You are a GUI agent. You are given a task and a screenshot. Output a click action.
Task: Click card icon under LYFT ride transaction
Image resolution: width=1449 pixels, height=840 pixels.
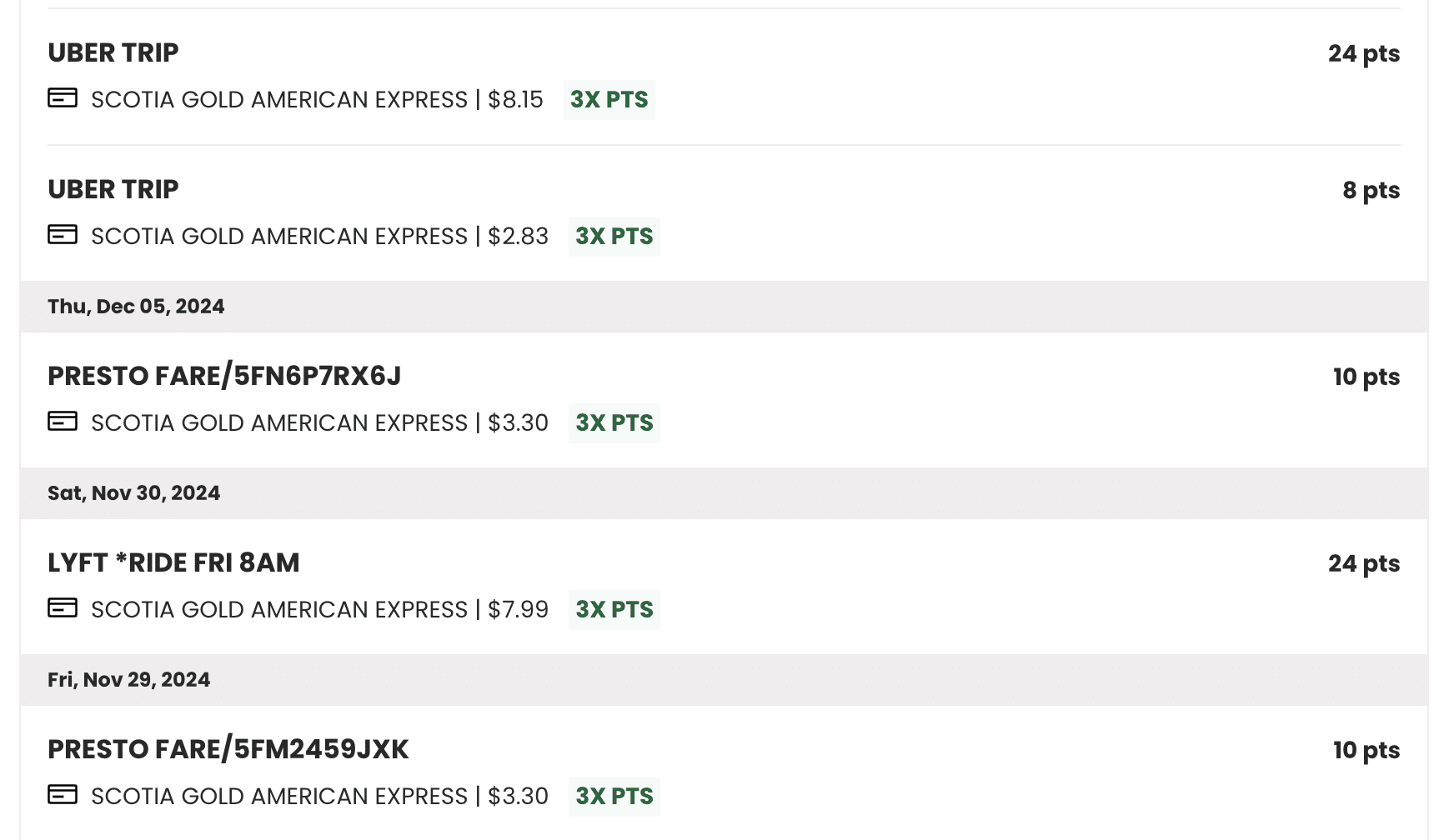pyautogui.click(x=63, y=608)
